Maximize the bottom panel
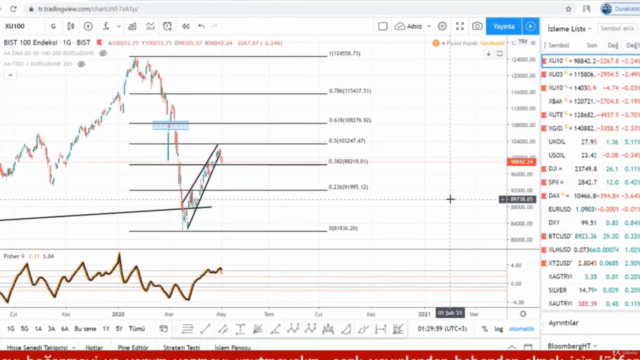The height and width of the screenshot is (360, 640). click(528, 347)
